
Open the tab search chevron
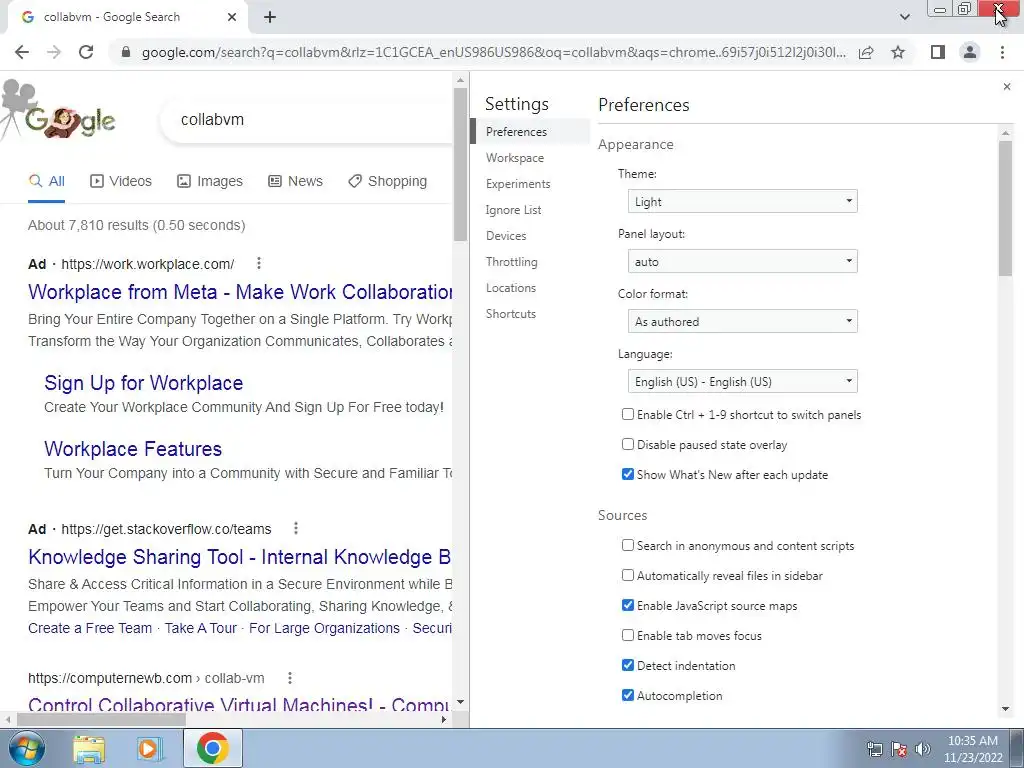[904, 17]
